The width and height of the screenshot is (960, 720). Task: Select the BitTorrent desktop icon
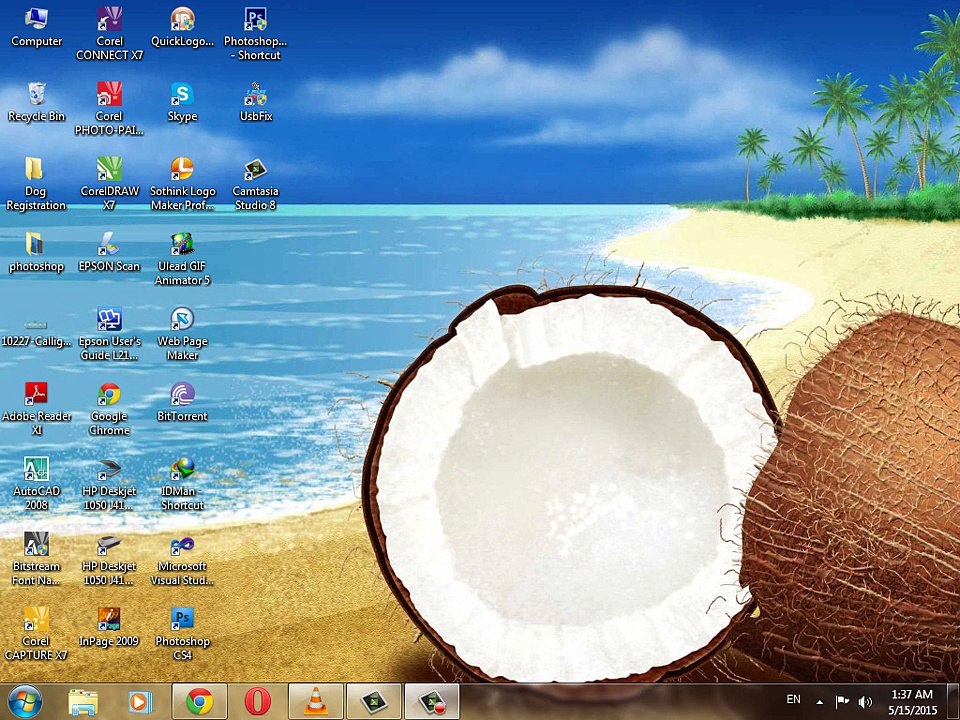(182, 395)
